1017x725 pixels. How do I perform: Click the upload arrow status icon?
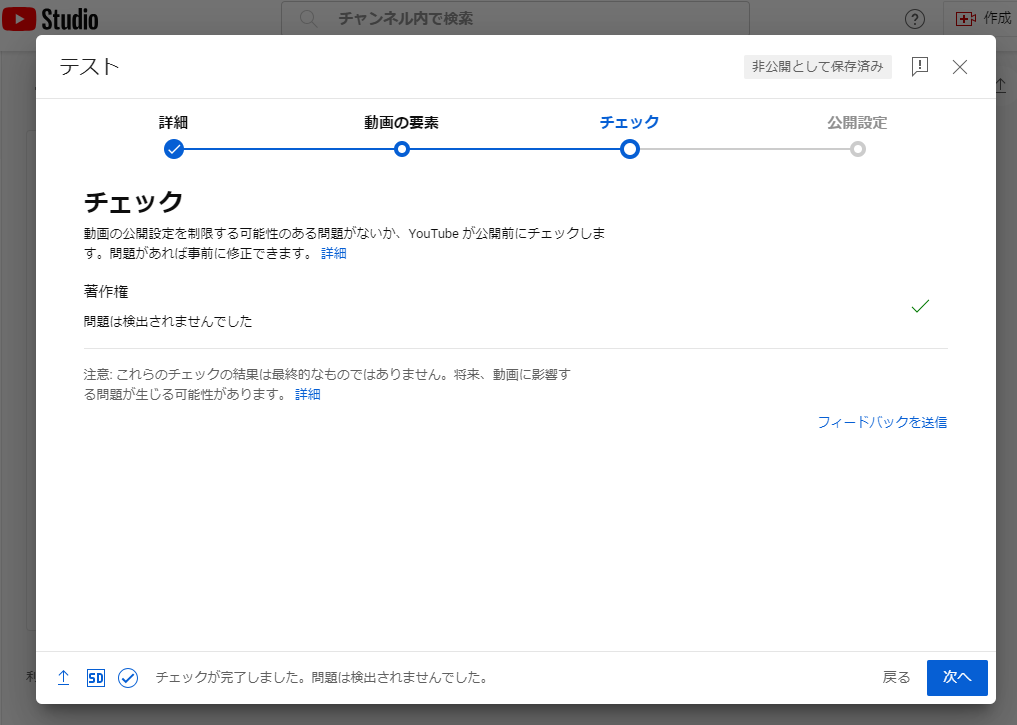tap(64, 678)
